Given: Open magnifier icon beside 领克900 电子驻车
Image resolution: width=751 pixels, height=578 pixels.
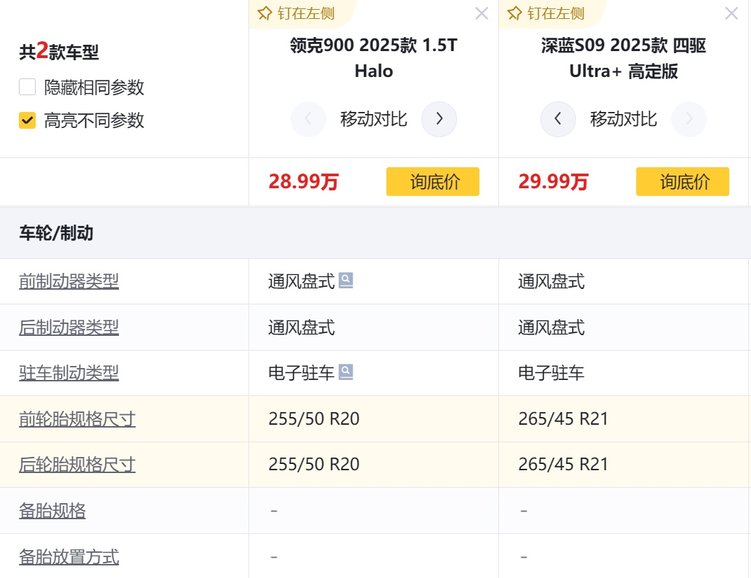Looking at the screenshot, I should [346, 372].
